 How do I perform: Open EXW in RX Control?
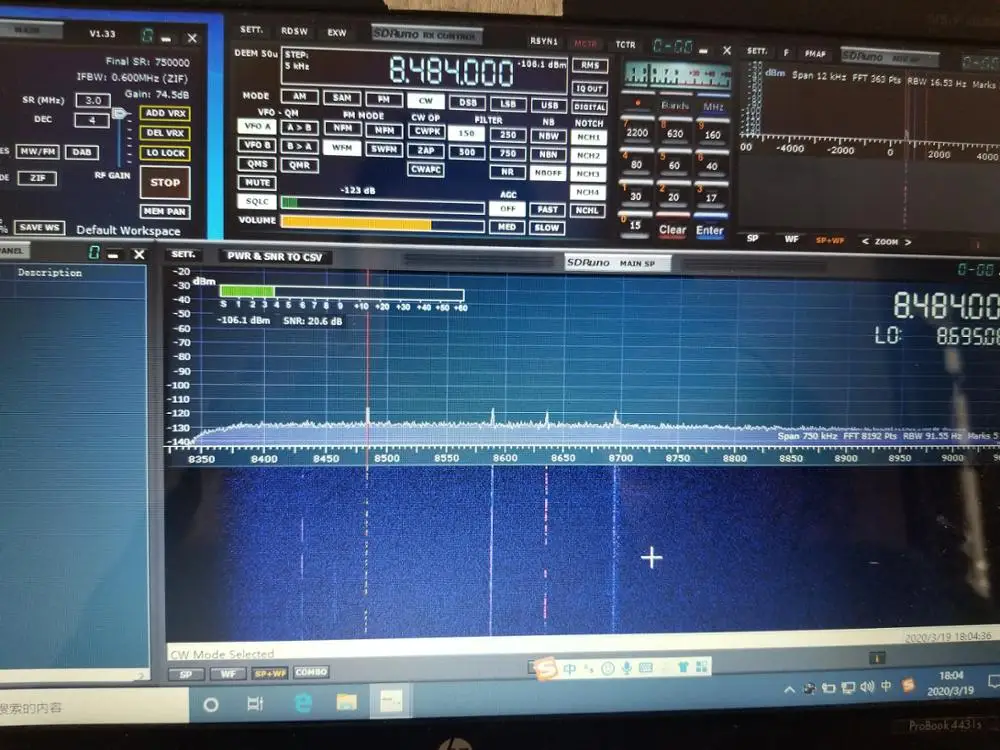(337, 32)
